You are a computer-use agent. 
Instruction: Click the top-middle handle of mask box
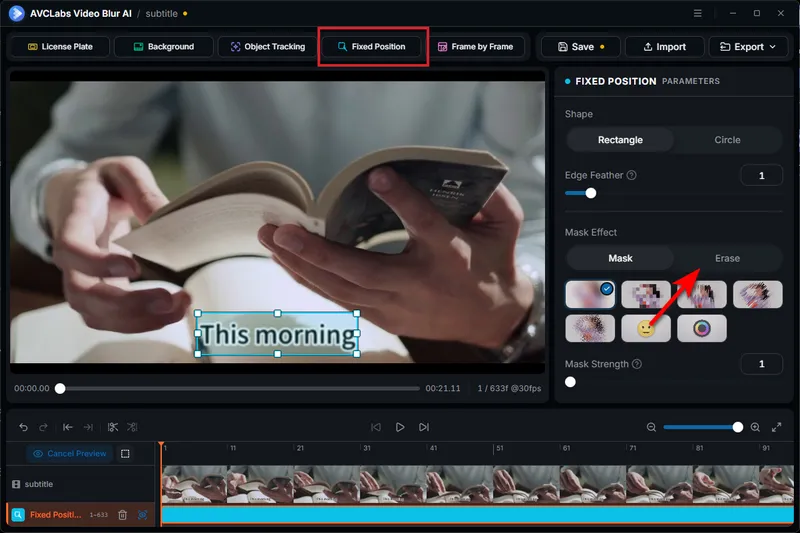point(278,313)
